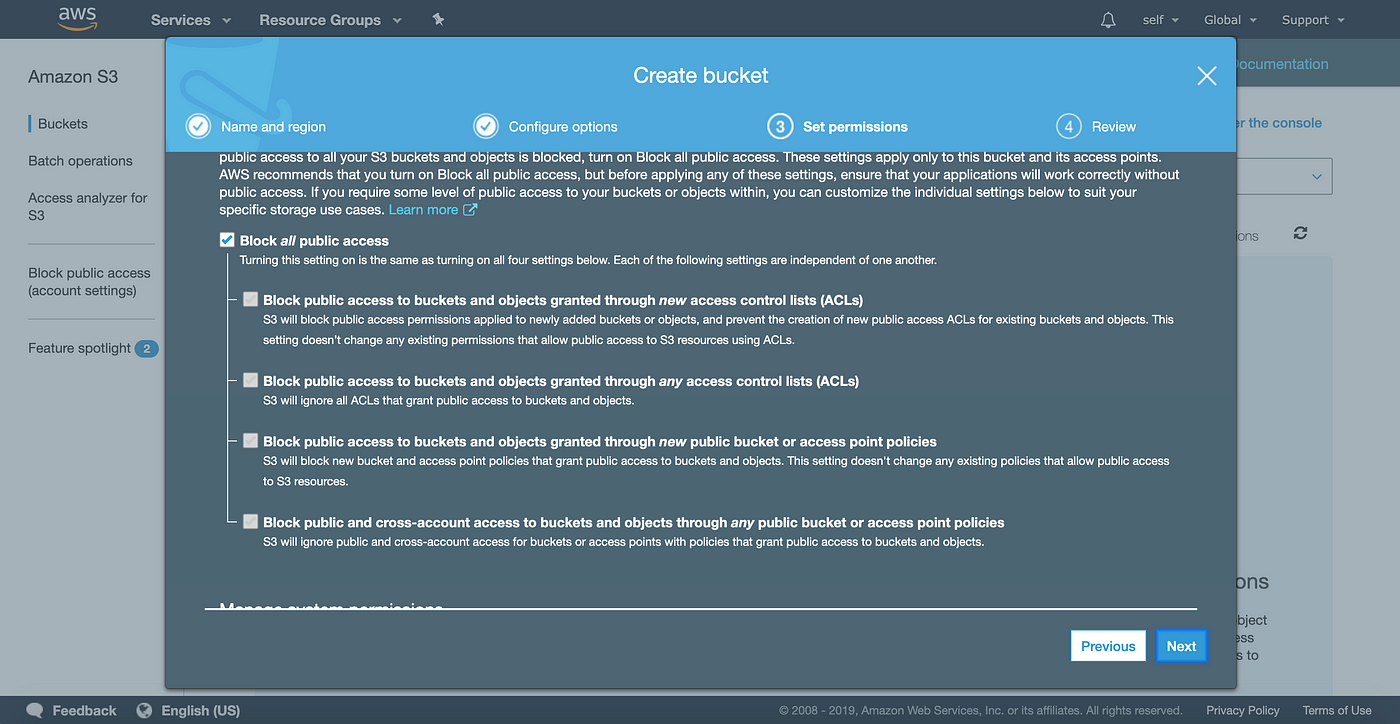Click the Feature spotlight count badge
Viewport: 1400px width, 724px height.
coord(146,349)
